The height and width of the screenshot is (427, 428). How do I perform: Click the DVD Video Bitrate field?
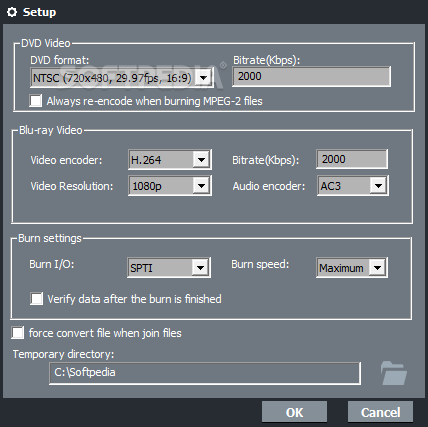(x=311, y=77)
